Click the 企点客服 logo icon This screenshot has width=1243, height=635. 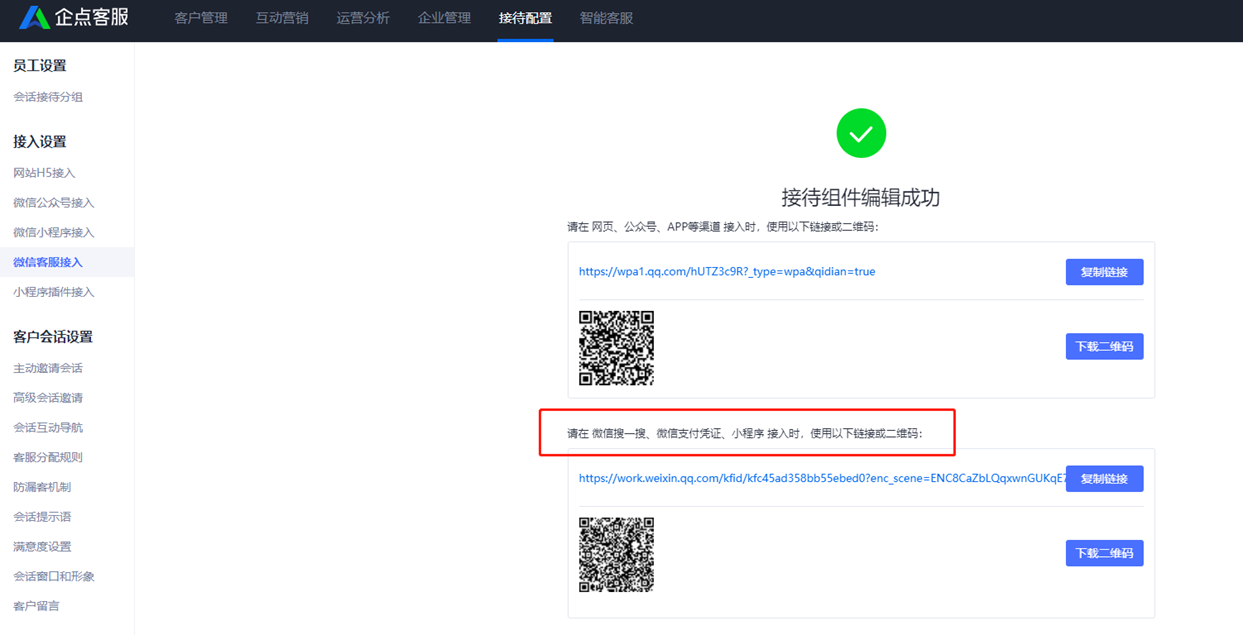(x=35, y=17)
